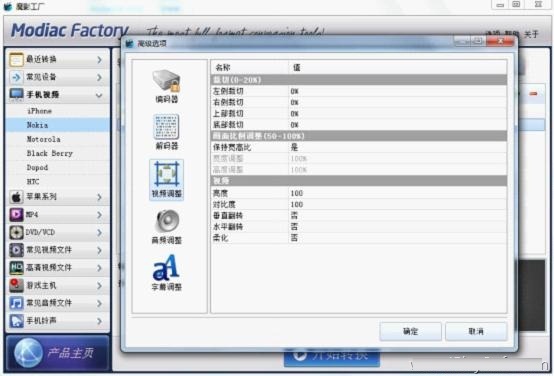Expand the 最近转换 category arrow
554x376 pixels.
(x=99, y=60)
